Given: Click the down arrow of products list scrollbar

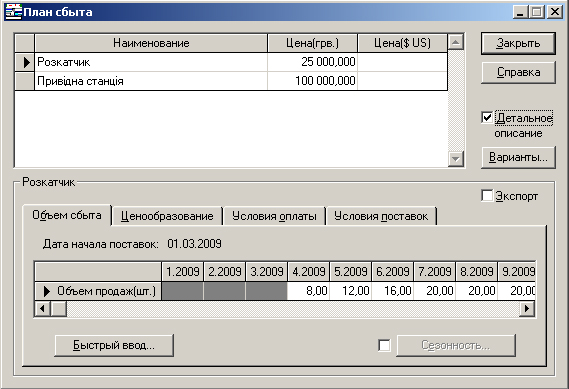Looking at the screenshot, I should 456,159.
